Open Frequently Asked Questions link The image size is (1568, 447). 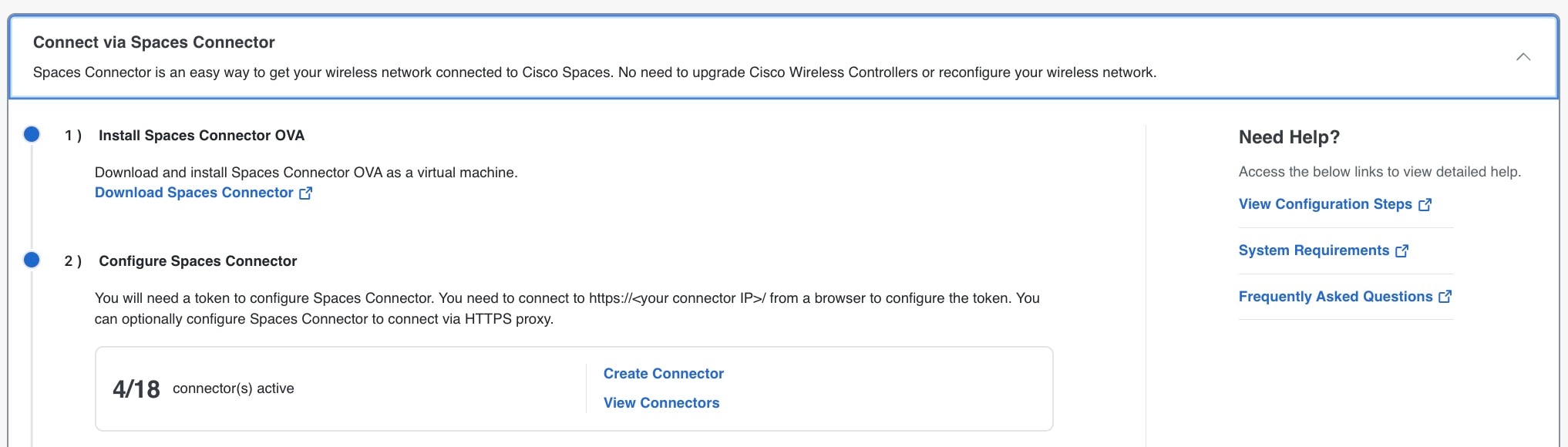pyautogui.click(x=1335, y=297)
